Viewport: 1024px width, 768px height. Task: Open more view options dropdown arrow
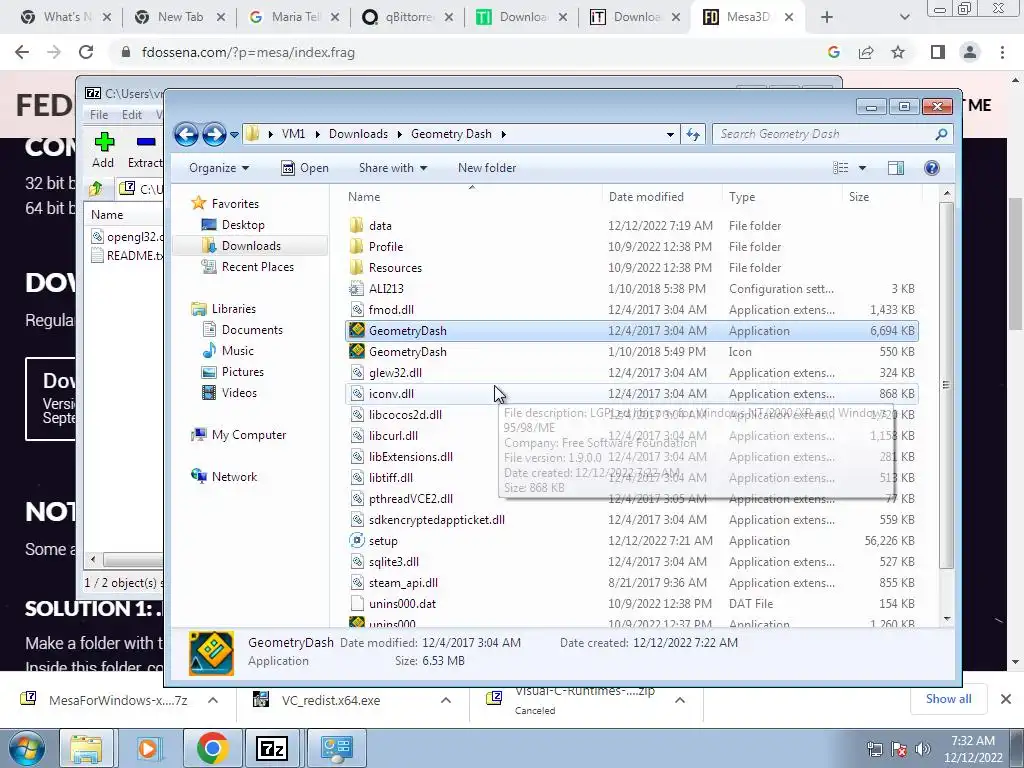point(862,168)
